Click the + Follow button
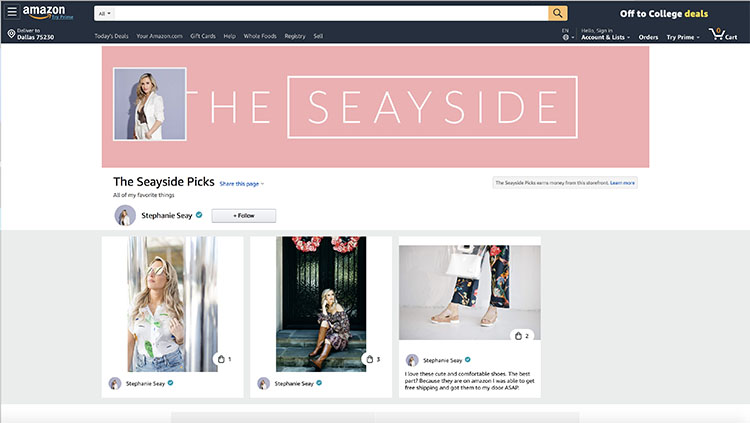This screenshot has width=750, height=423. coord(243,216)
